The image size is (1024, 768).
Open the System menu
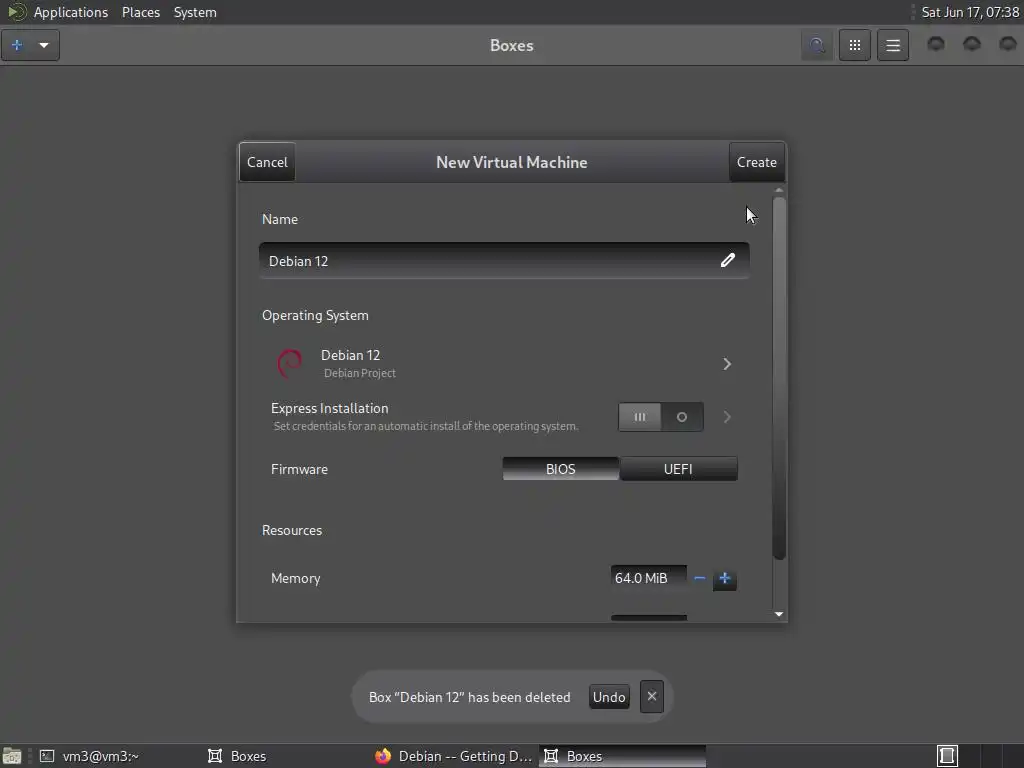tap(195, 12)
